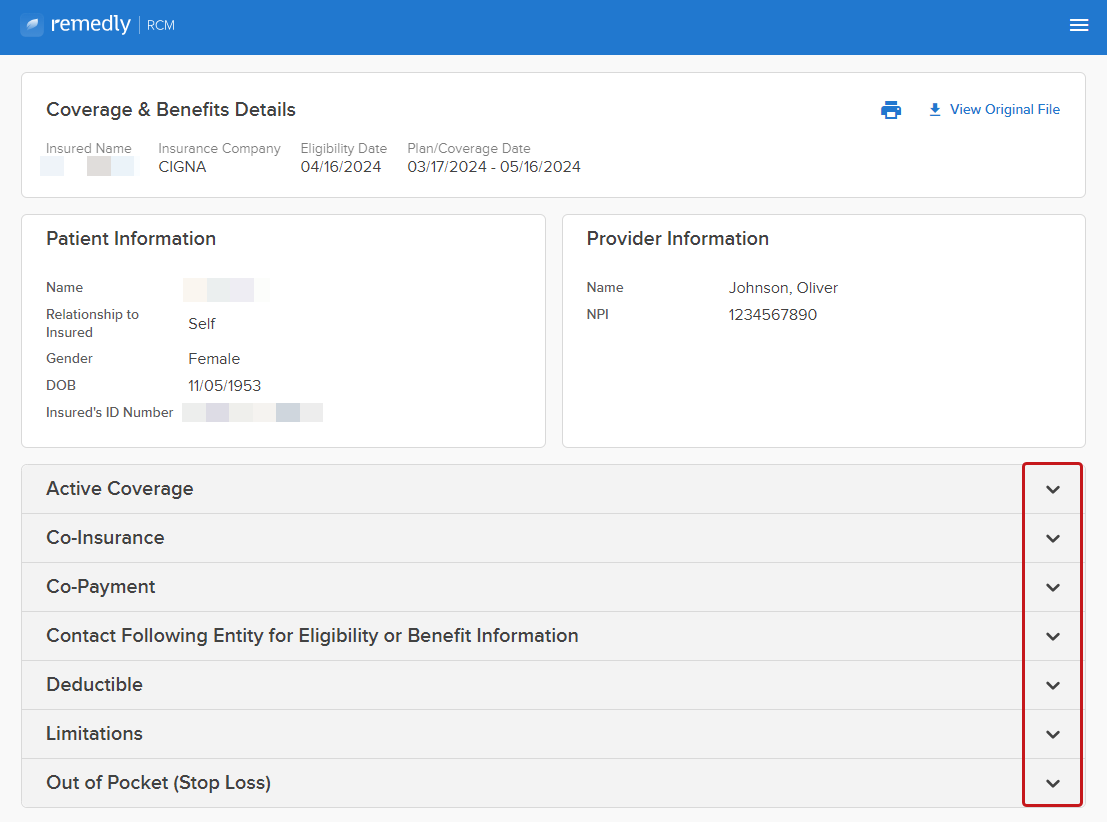Click the download arrow icon
This screenshot has width=1107, height=822.
pyautogui.click(x=935, y=109)
